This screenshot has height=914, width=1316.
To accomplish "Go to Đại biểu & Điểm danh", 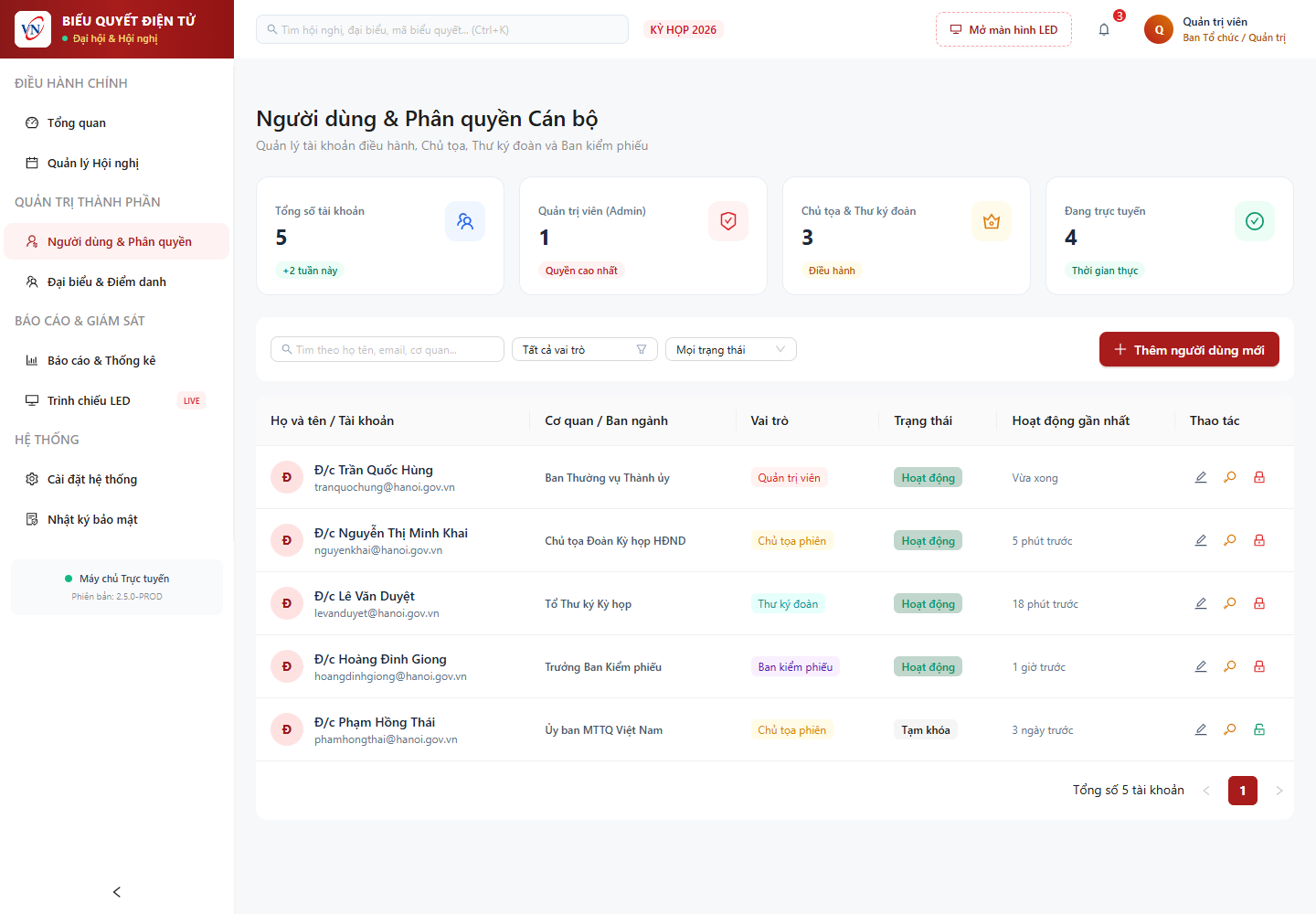I will (117, 282).
